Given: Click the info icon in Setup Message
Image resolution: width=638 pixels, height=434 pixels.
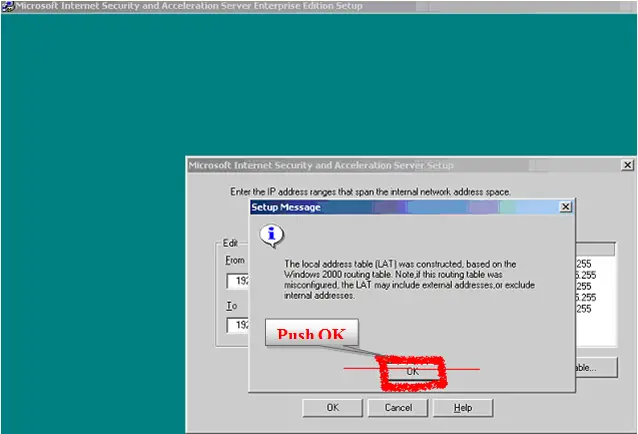Looking at the screenshot, I should 271,236.
